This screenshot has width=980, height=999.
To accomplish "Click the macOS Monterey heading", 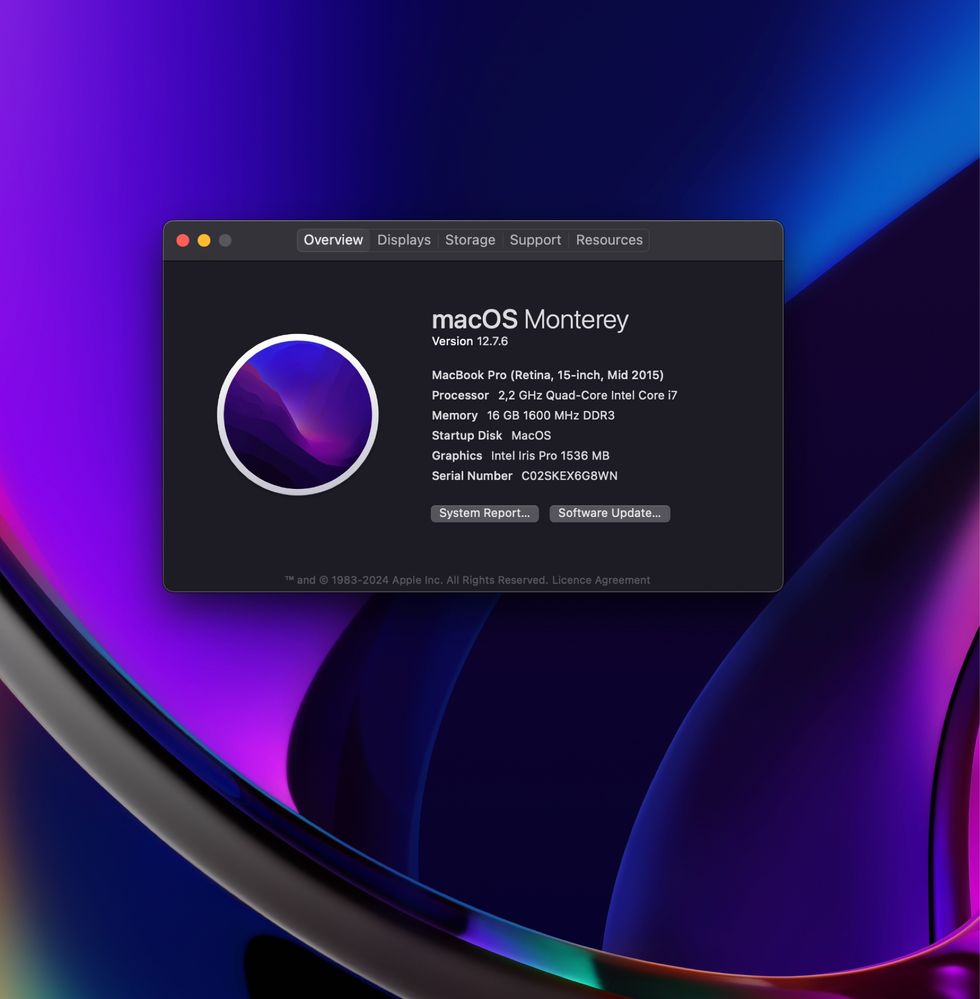I will (x=530, y=319).
